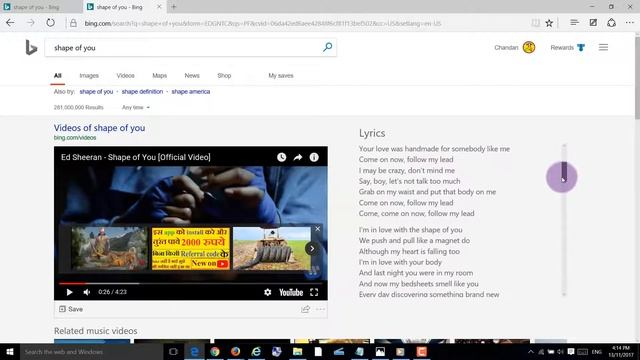Enter fullscreen on the video player
The width and height of the screenshot is (640, 360).
coord(314,292)
